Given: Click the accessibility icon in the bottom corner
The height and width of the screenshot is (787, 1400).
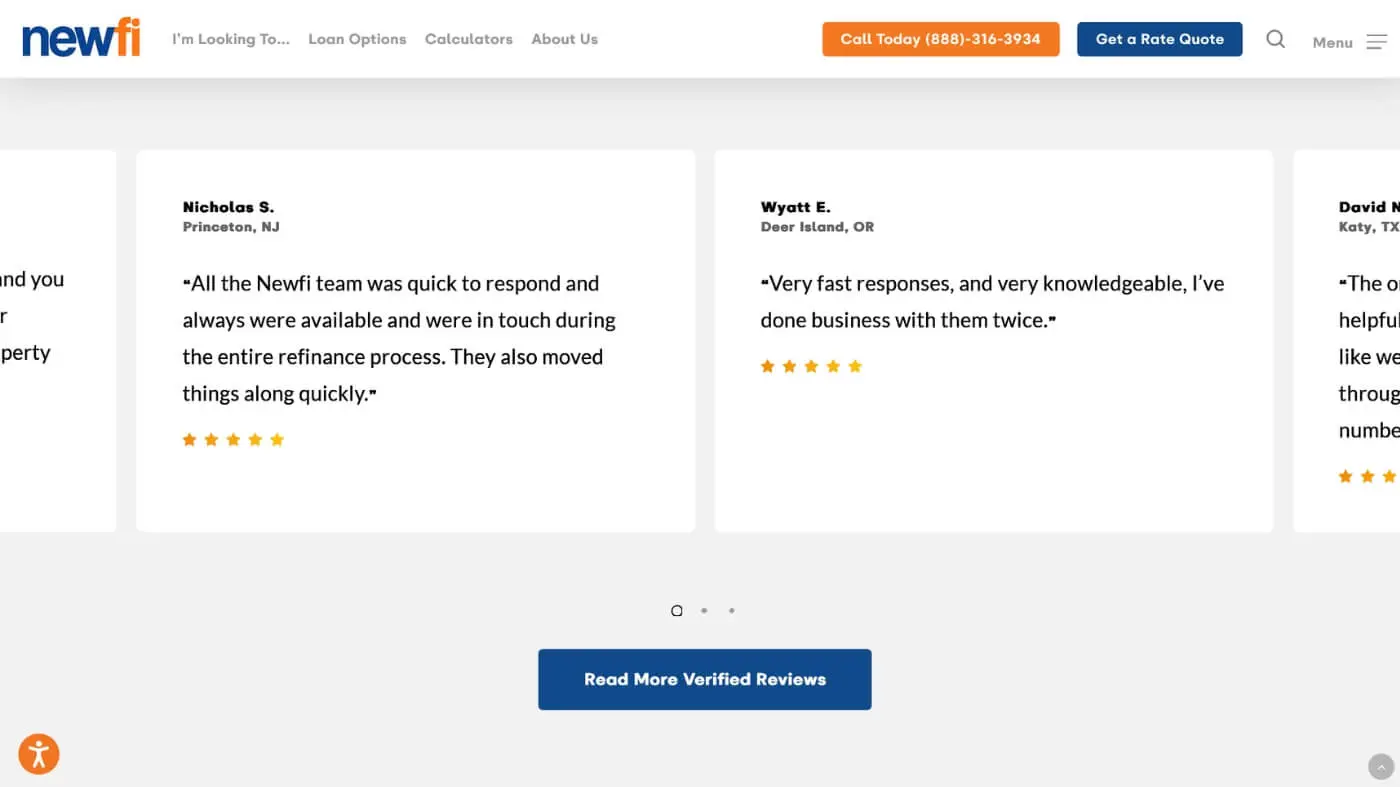Looking at the screenshot, I should 38,753.
